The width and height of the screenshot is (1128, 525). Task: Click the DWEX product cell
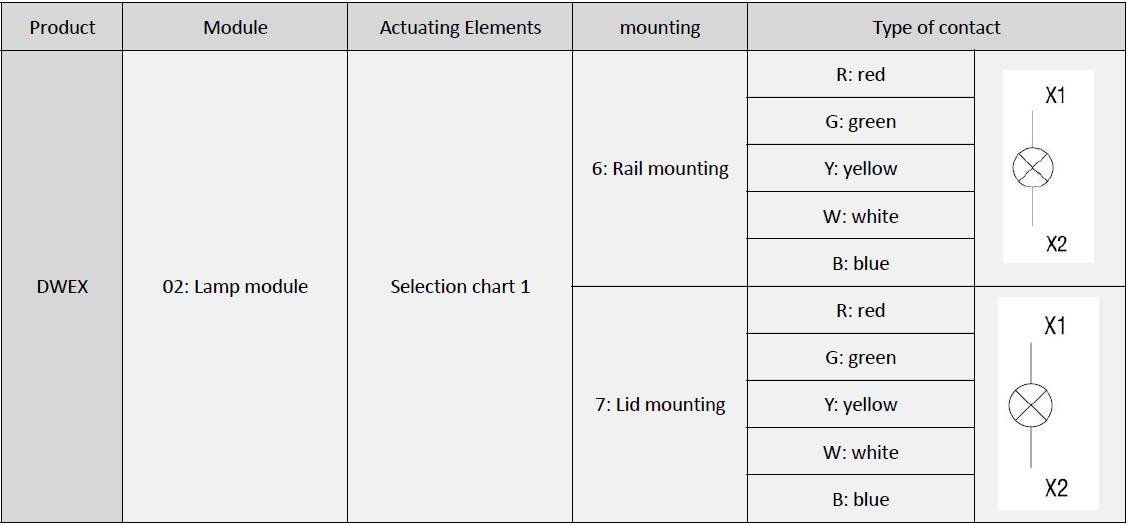tap(62, 287)
